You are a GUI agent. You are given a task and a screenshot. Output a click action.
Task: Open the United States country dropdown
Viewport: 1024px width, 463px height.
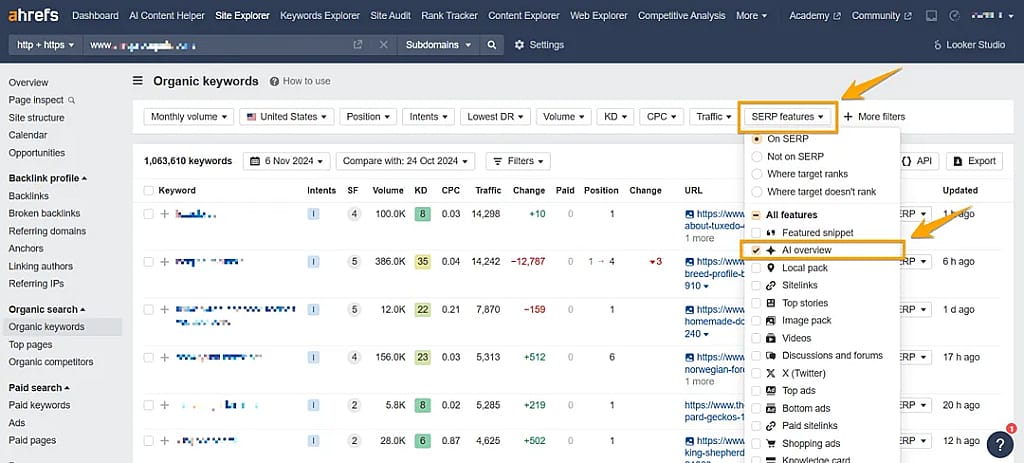(287, 117)
